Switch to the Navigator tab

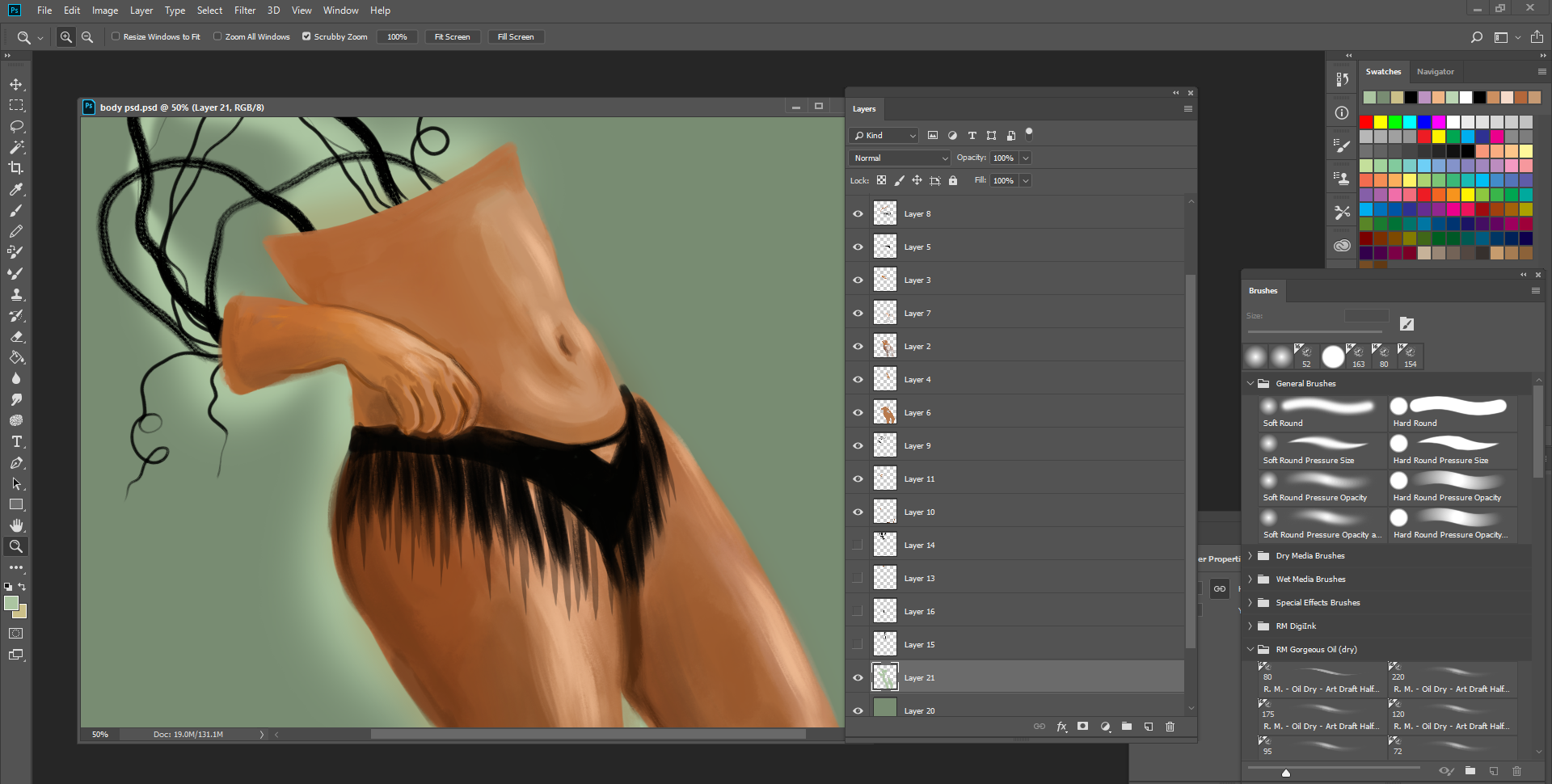(x=1435, y=72)
